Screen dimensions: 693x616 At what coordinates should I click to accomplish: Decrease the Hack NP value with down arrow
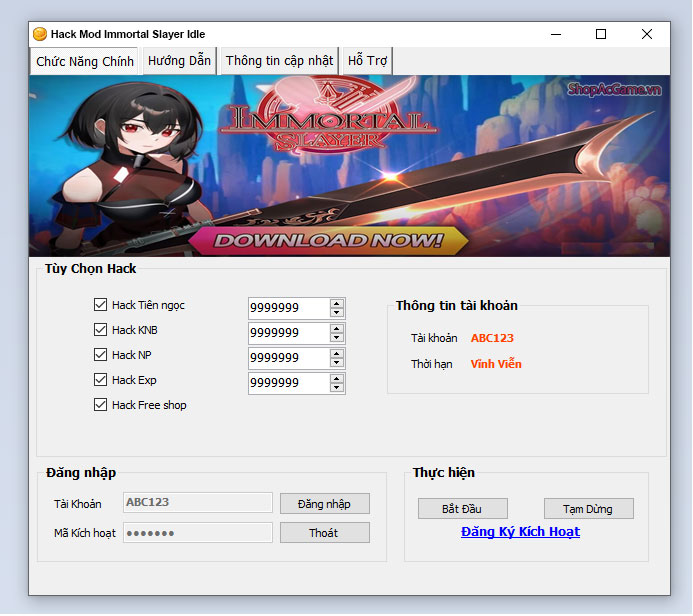337,363
